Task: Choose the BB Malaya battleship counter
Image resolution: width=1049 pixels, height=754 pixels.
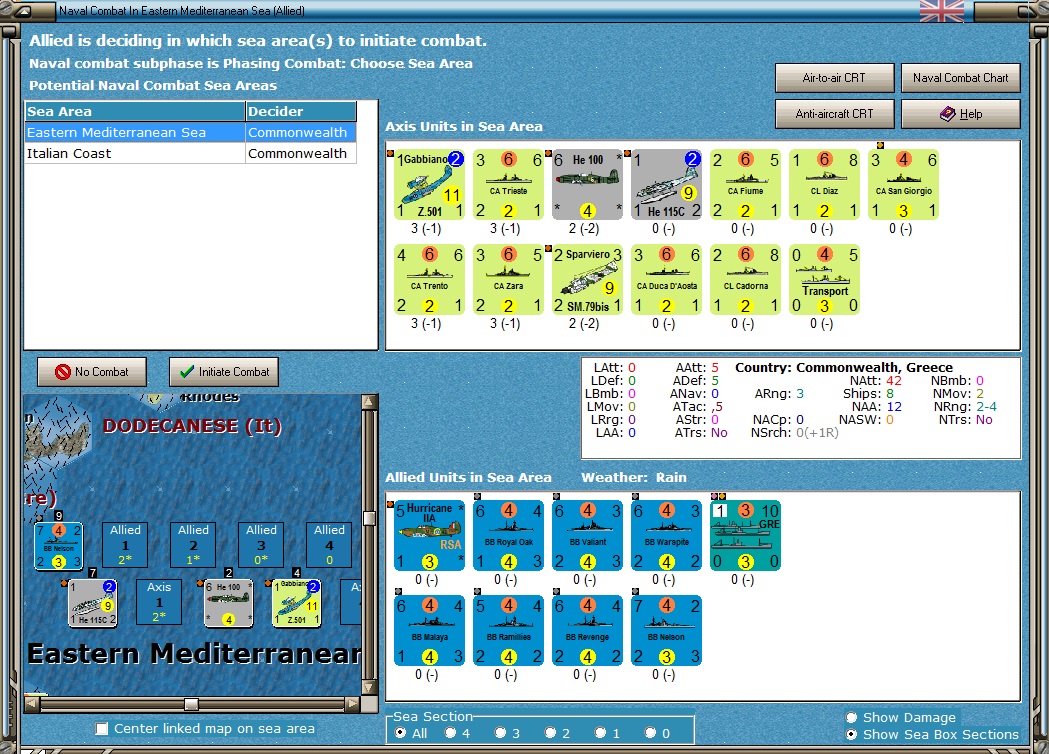Action: click(429, 631)
